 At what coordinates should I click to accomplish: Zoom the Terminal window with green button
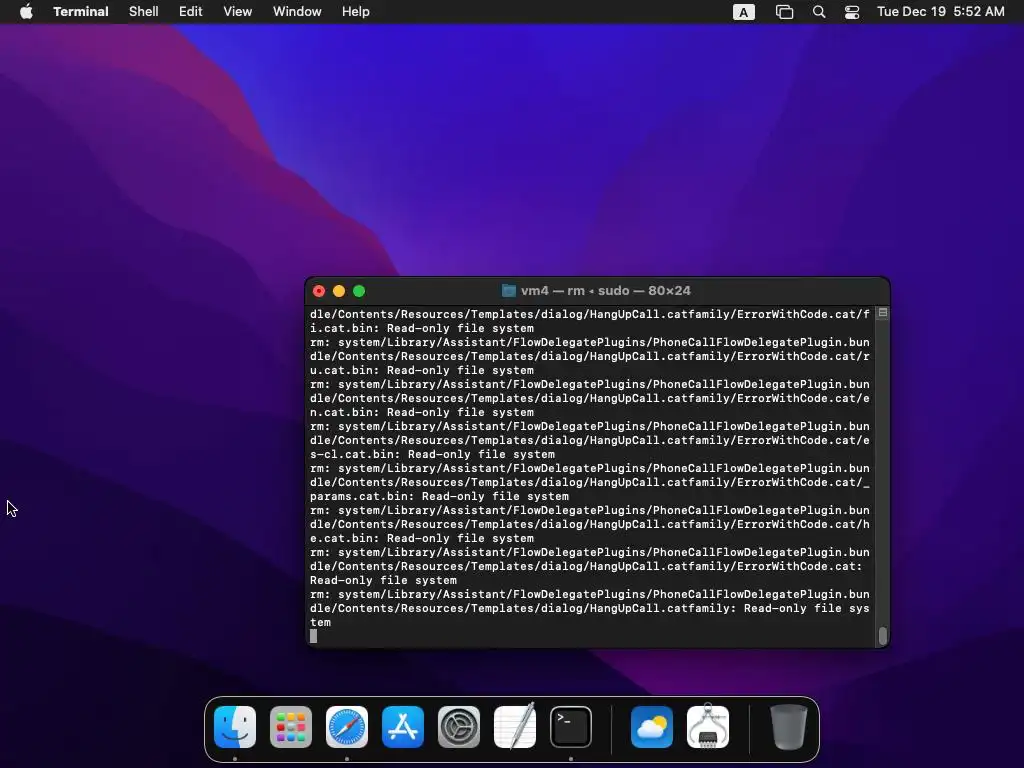click(359, 291)
